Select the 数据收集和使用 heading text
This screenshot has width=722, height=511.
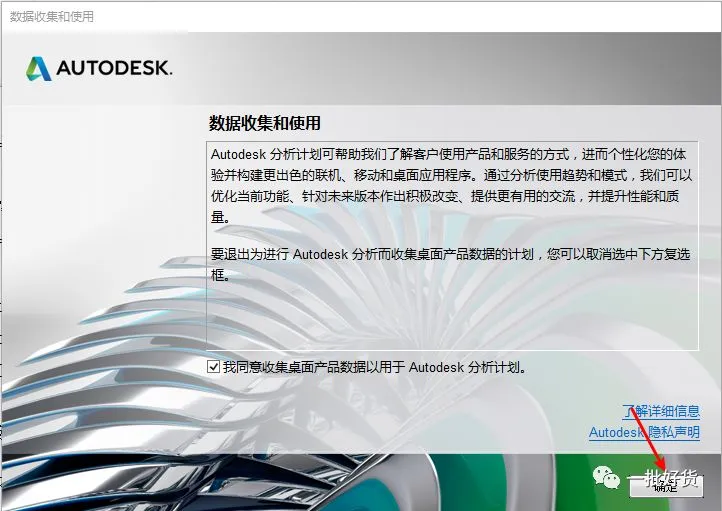(x=265, y=123)
